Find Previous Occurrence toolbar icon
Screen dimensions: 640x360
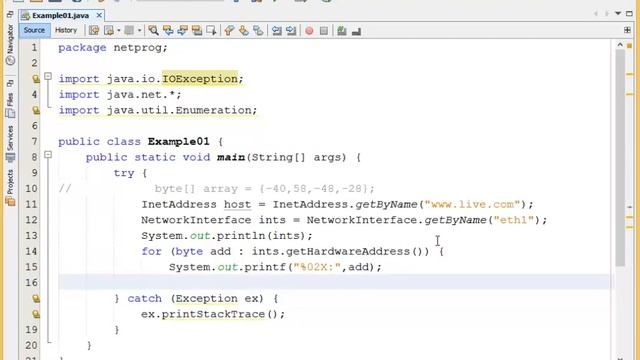point(168,31)
